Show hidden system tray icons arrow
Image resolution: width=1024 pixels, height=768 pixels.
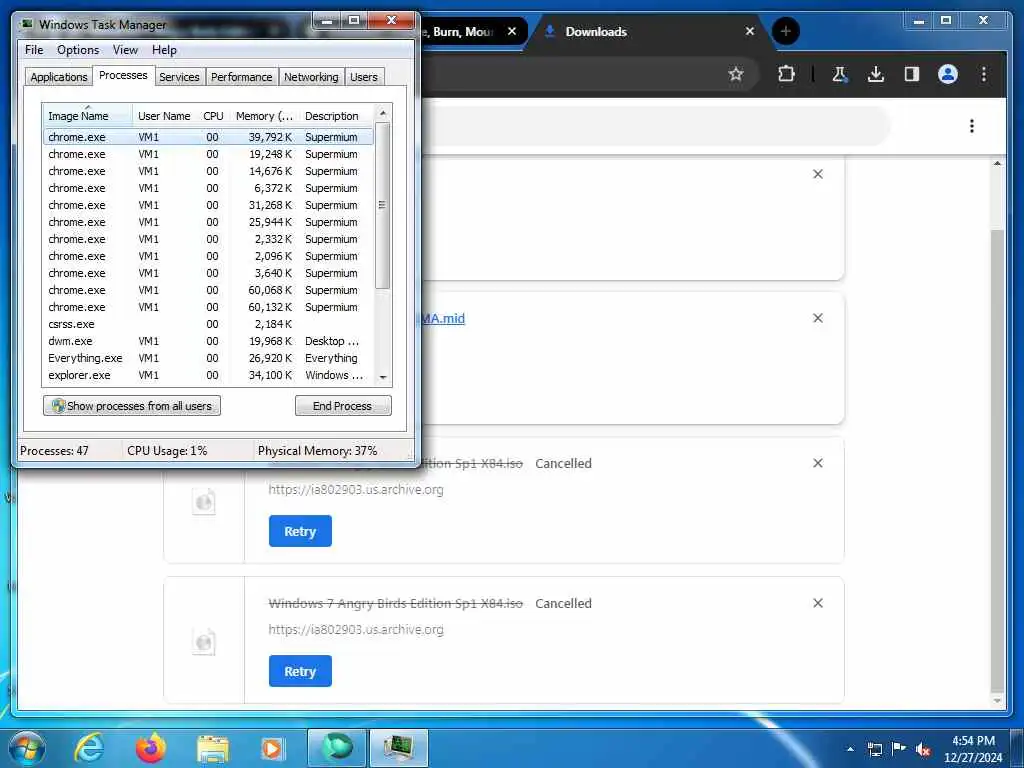click(850, 749)
